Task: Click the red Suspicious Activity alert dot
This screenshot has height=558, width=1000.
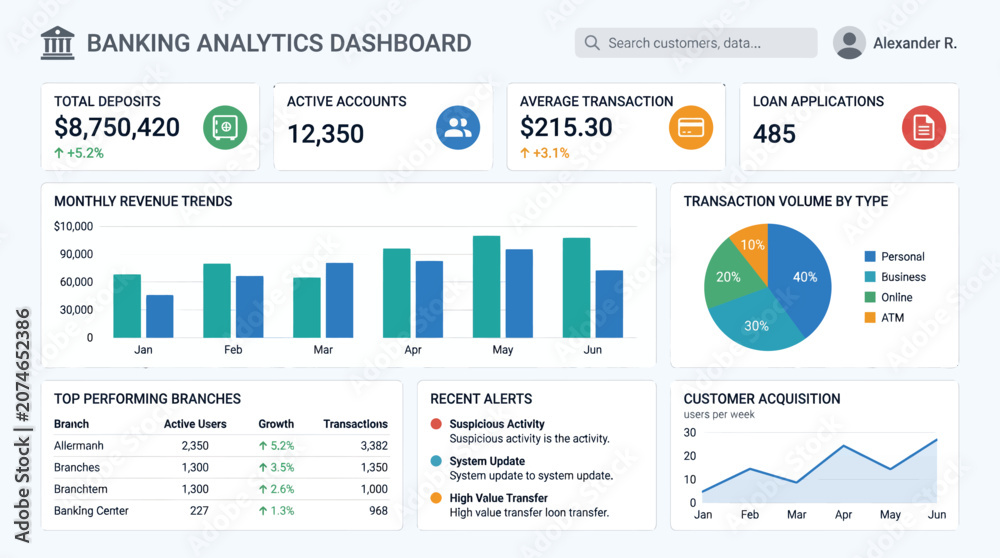Action: click(x=436, y=423)
